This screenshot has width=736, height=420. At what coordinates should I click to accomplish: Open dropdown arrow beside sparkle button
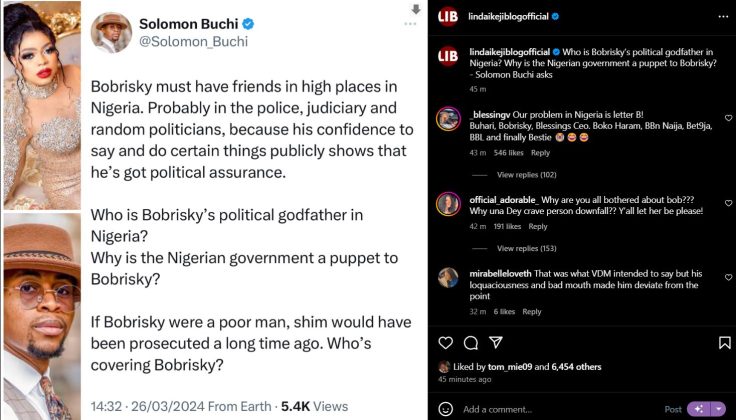718,409
